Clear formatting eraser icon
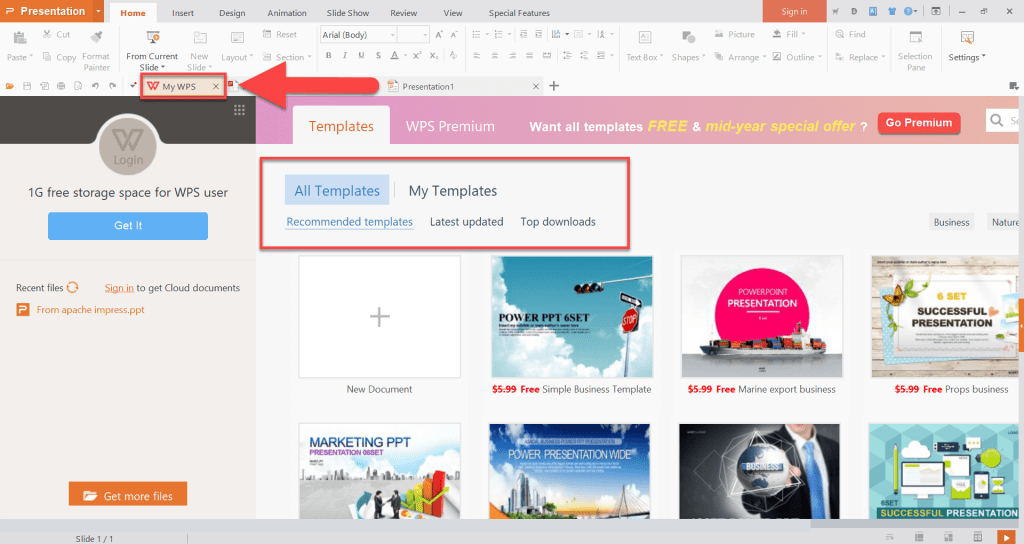The image size is (1024, 544). click(453, 56)
